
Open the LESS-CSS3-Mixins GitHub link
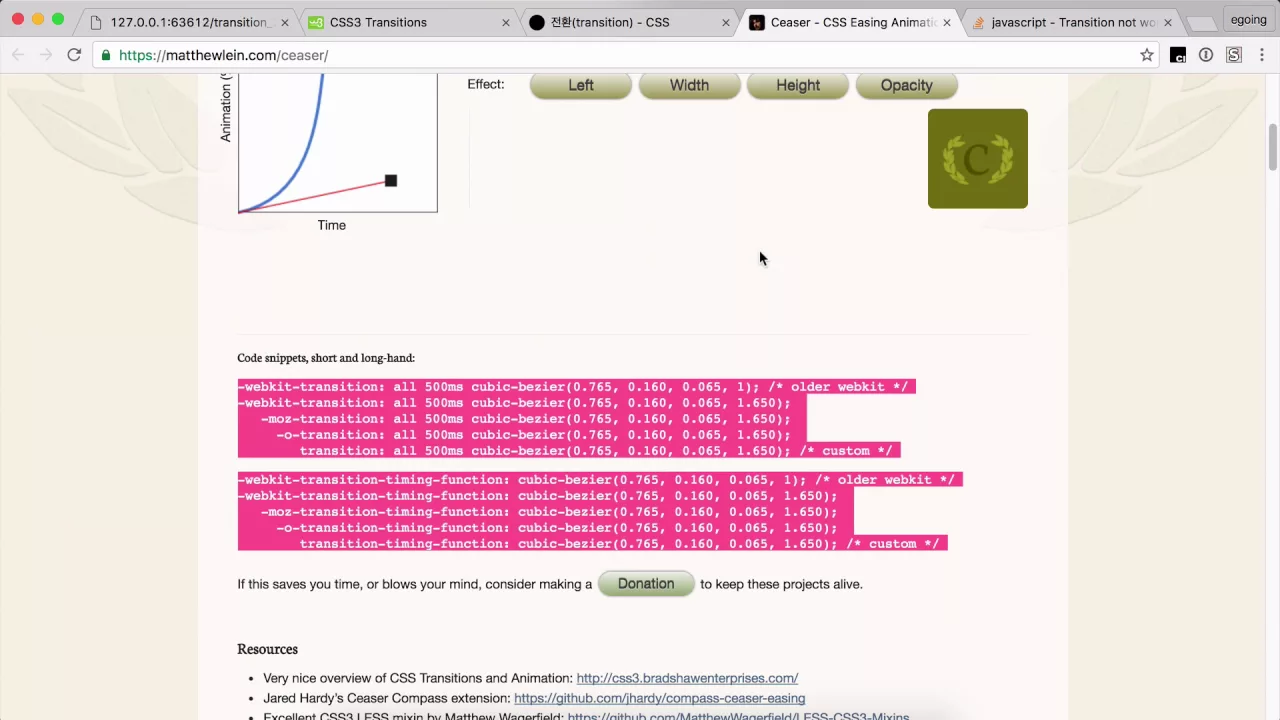(738, 716)
